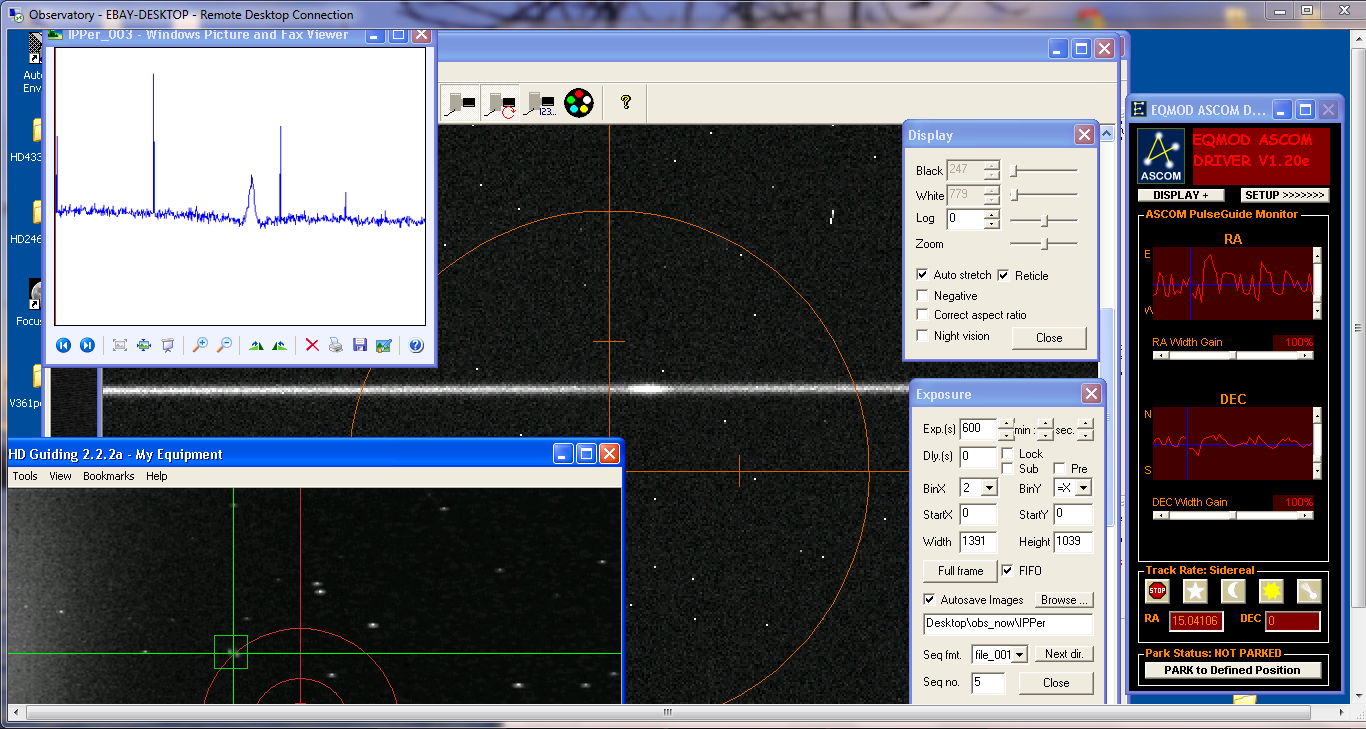
Task: Click the PARK to Defined Position button
Action: click(1232, 670)
